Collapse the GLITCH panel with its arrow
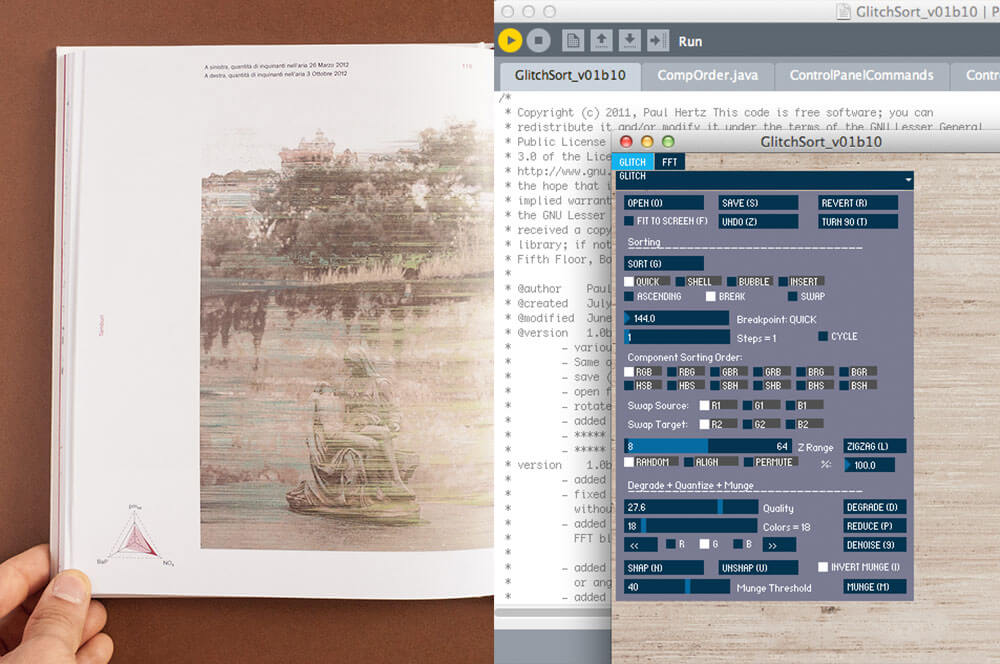This screenshot has height=664, width=1000. pos(908,180)
